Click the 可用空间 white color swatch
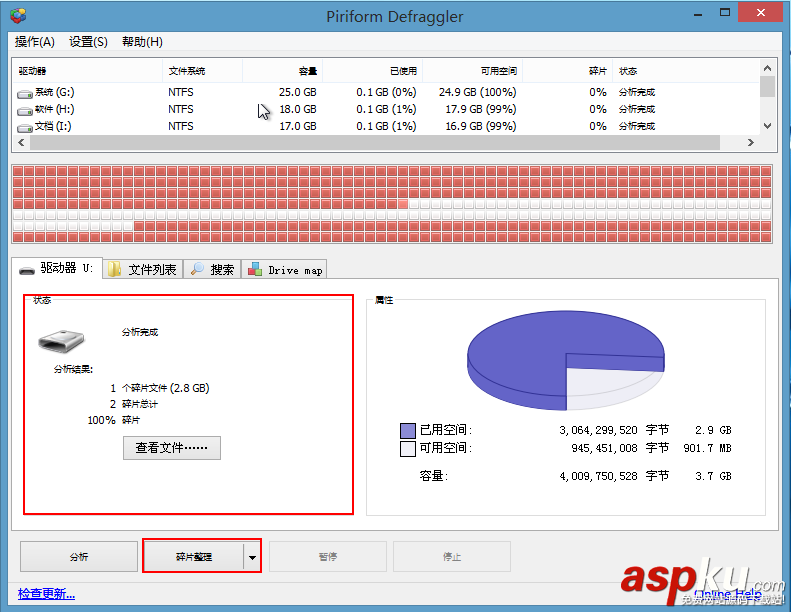 (408, 449)
